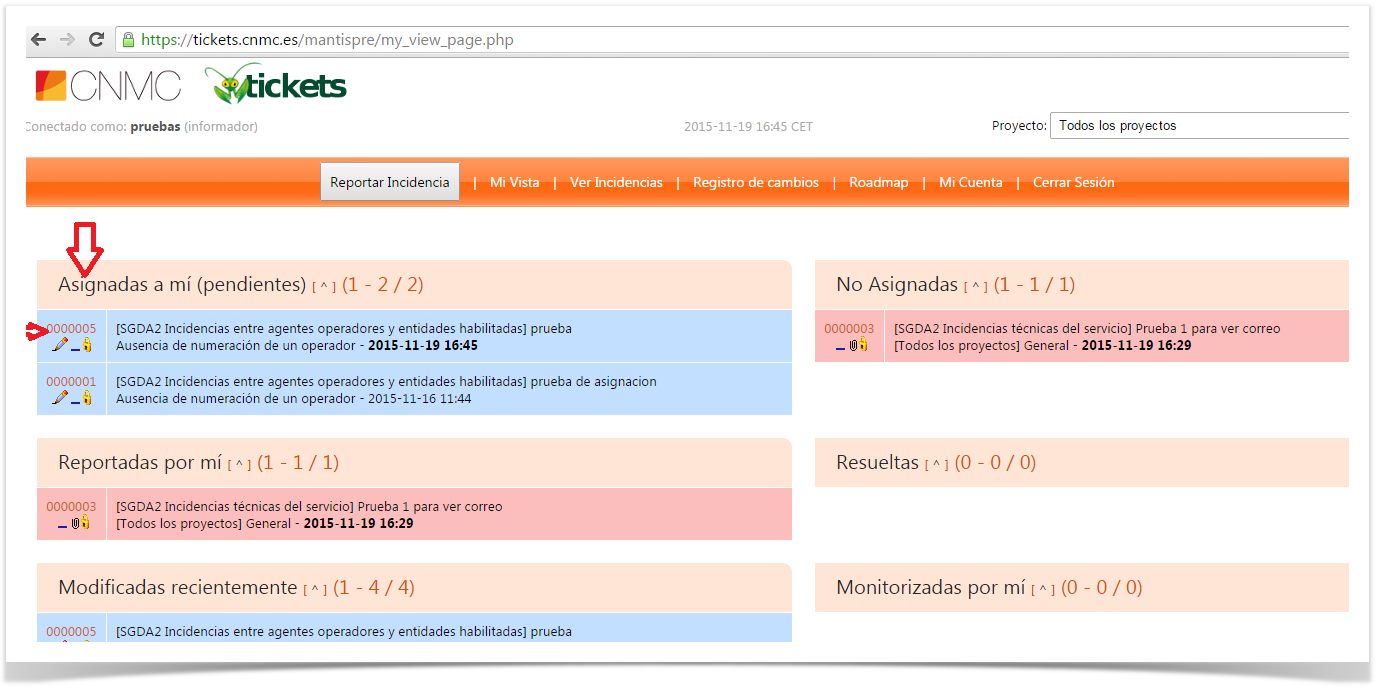Image resolution: width=1383 pixels, height=691 pixels.
Task: Open the Roadmap menu item
Action: point(878,183)
